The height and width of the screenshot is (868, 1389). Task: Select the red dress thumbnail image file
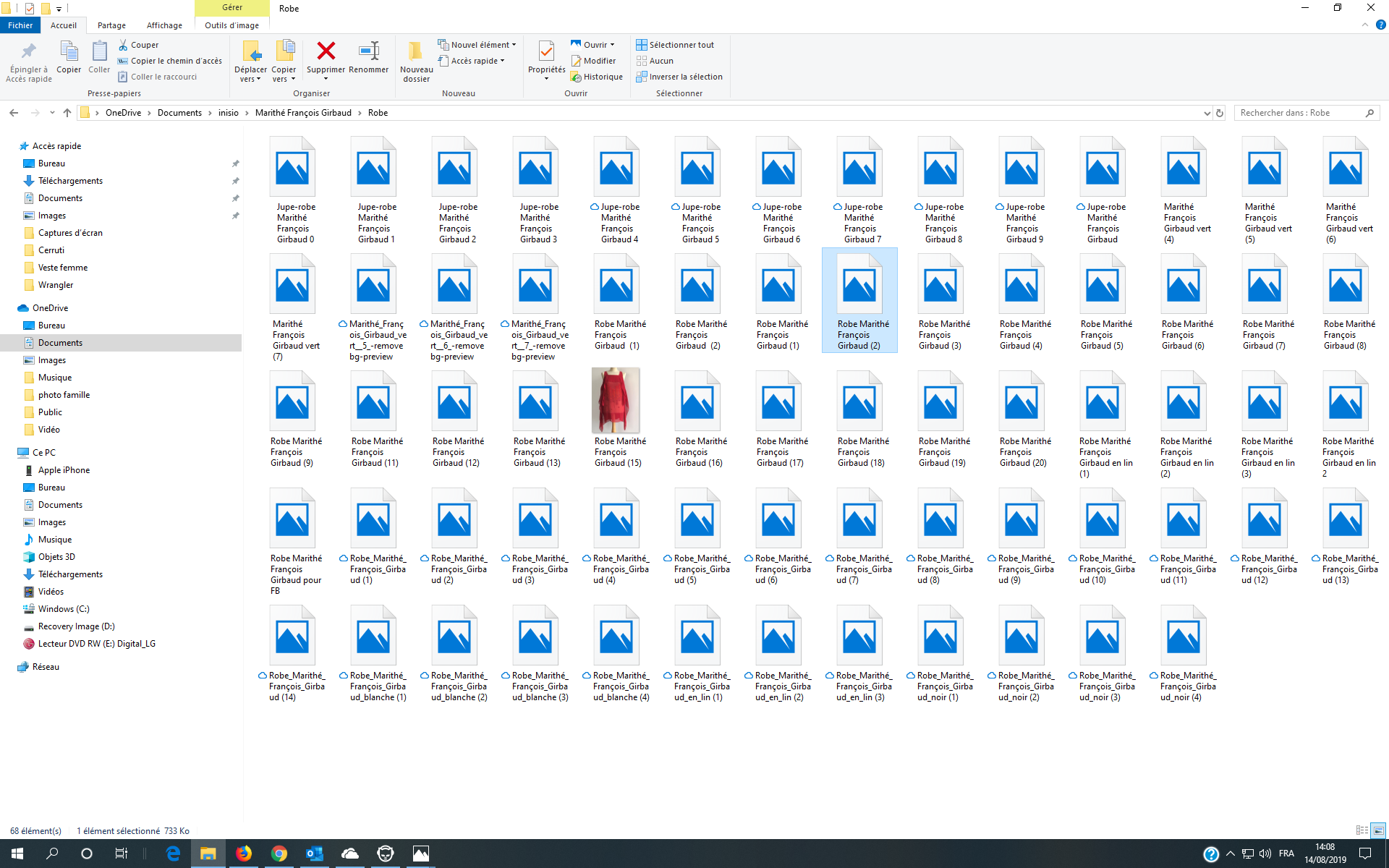pyautogui.click(x=616, y=400)
